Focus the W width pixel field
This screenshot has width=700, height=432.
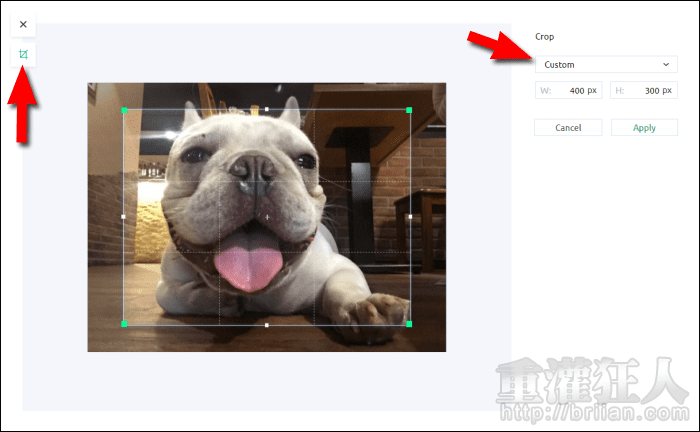[x=568, y=90]
